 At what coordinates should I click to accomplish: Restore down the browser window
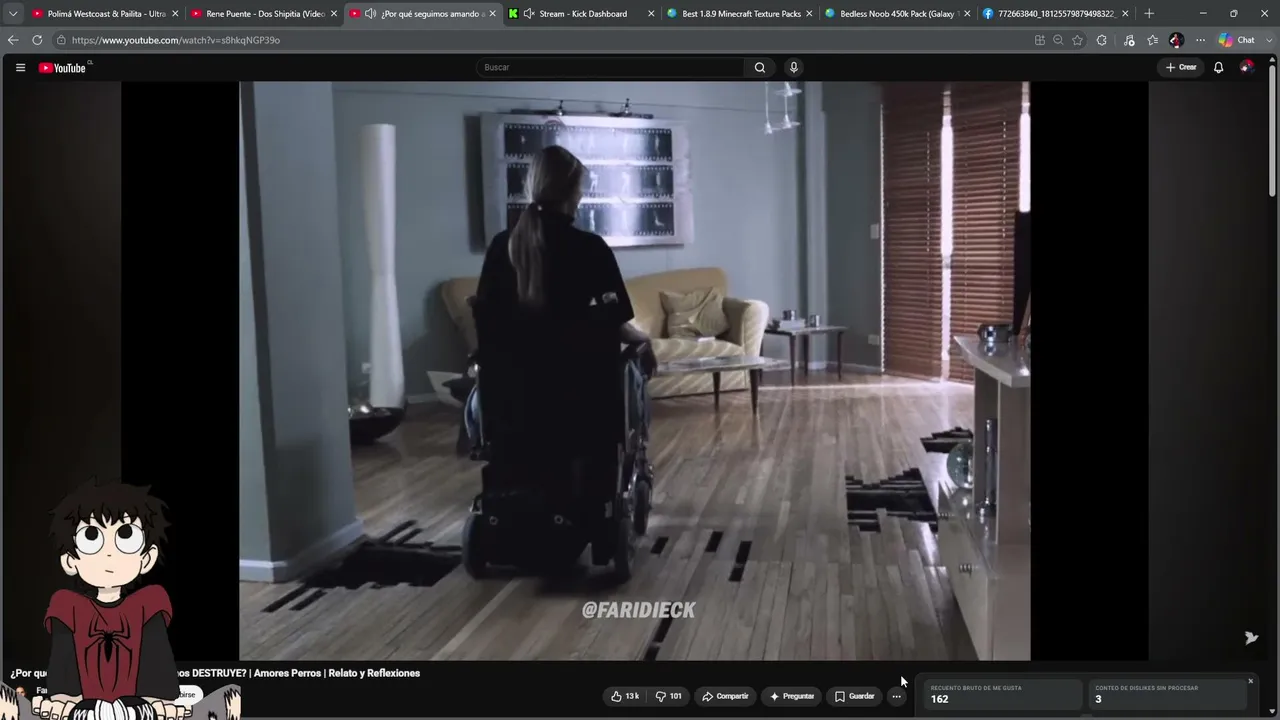click(1234, 14)
